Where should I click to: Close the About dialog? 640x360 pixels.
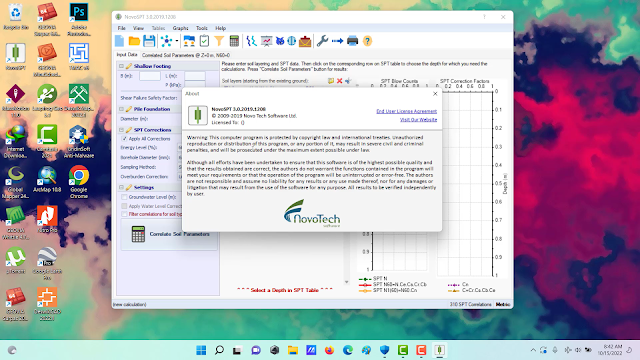pyautogui.click(x=435, y=93)
